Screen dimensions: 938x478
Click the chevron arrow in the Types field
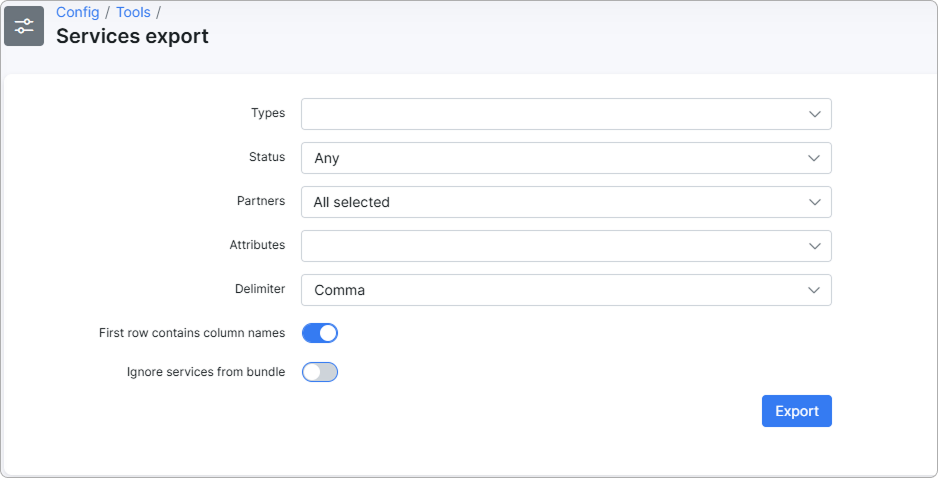point(815,114)
